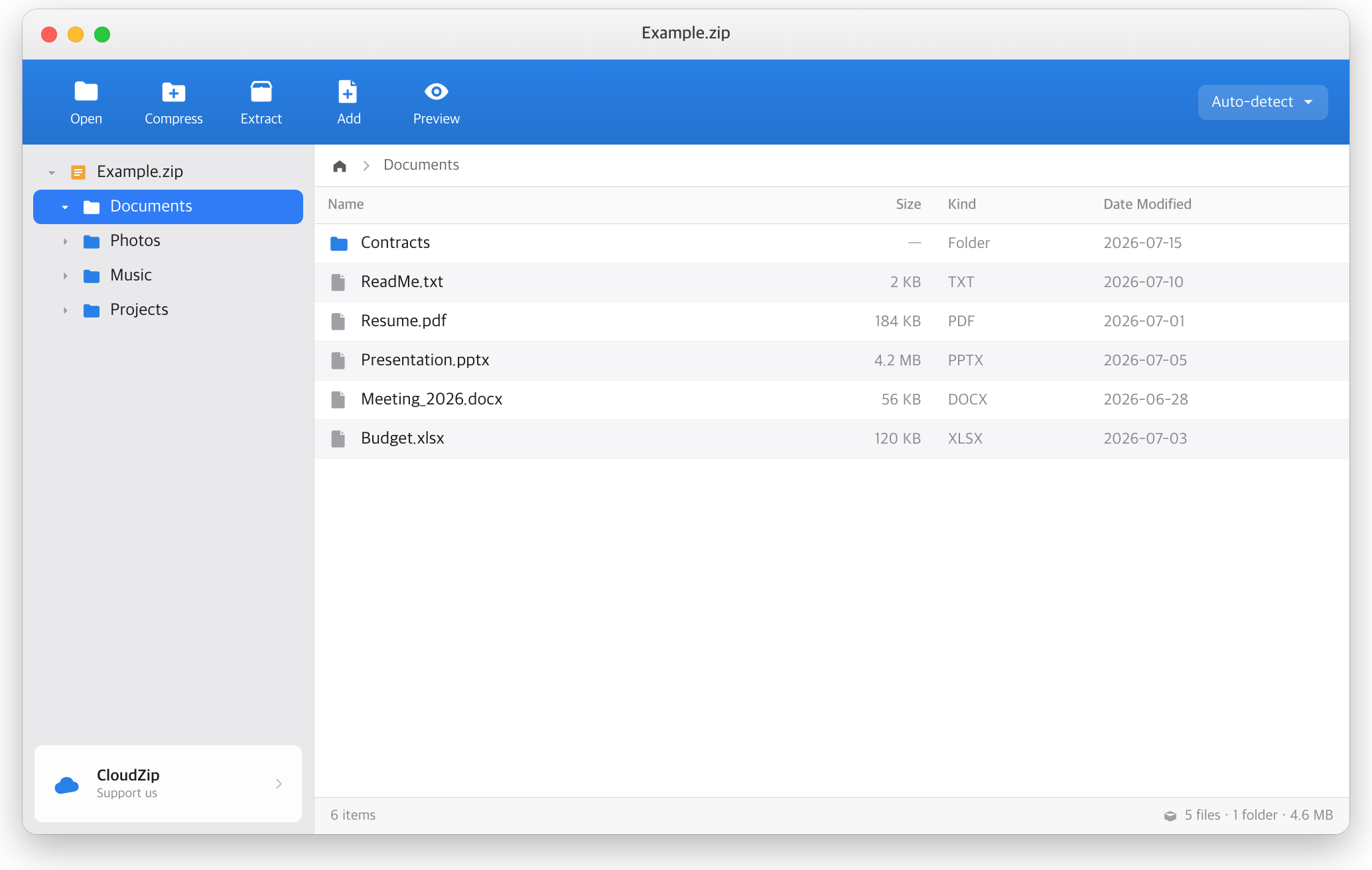
Task: Click the Contracts folder icon in list
Action: pyautogui.click(x=339, y=243)
